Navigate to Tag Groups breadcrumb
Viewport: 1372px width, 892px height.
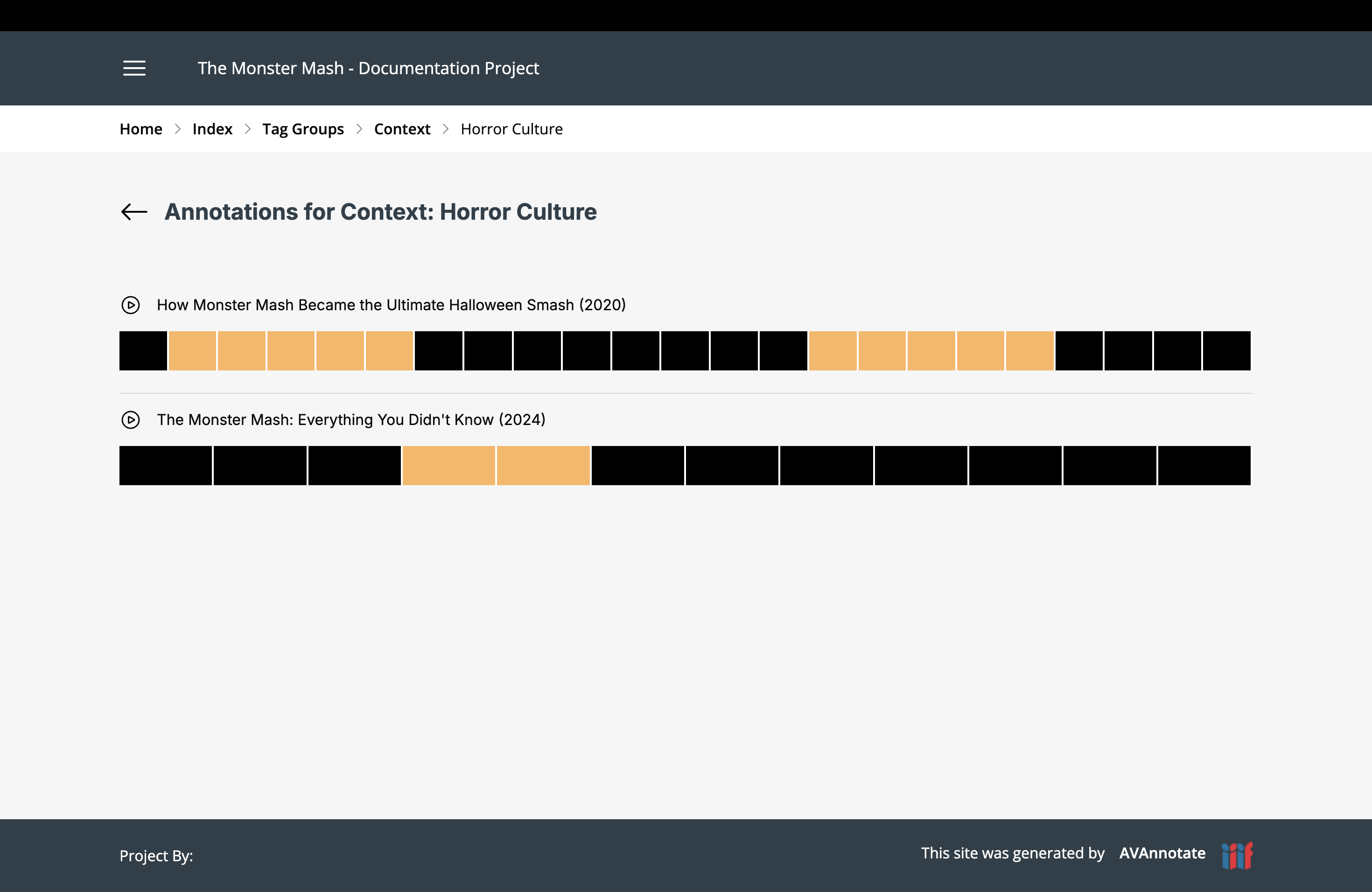point(303,129)
